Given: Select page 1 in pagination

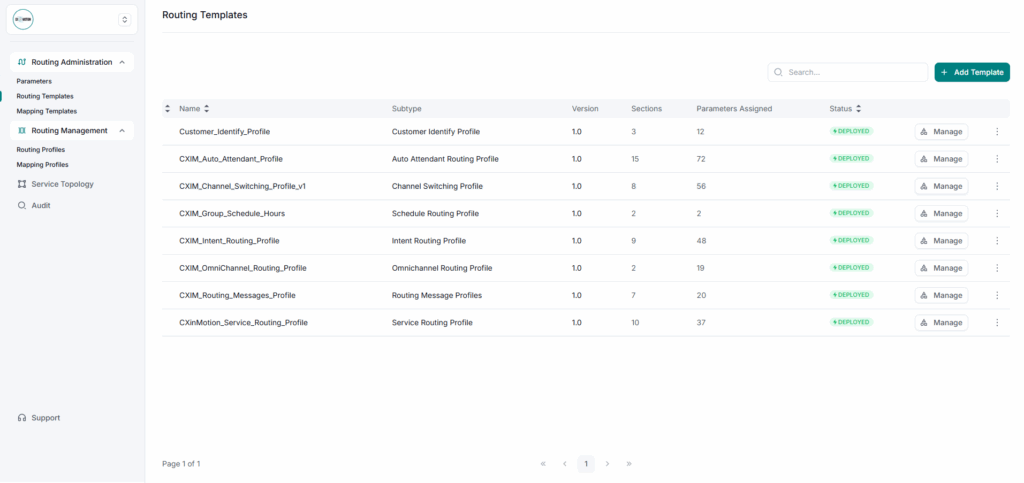Looking at the screenshot, I should 586,464.
